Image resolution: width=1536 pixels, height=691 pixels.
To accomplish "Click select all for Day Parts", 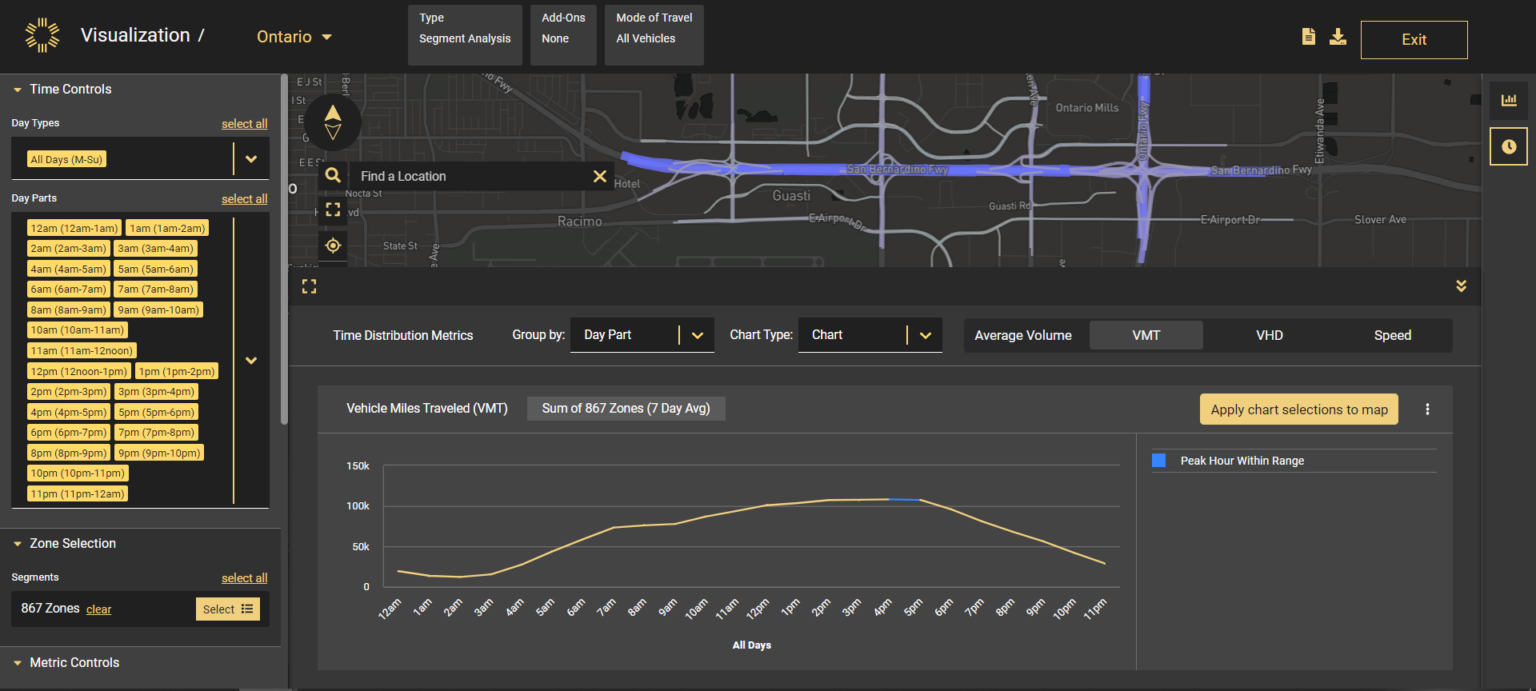I will 244,198.
